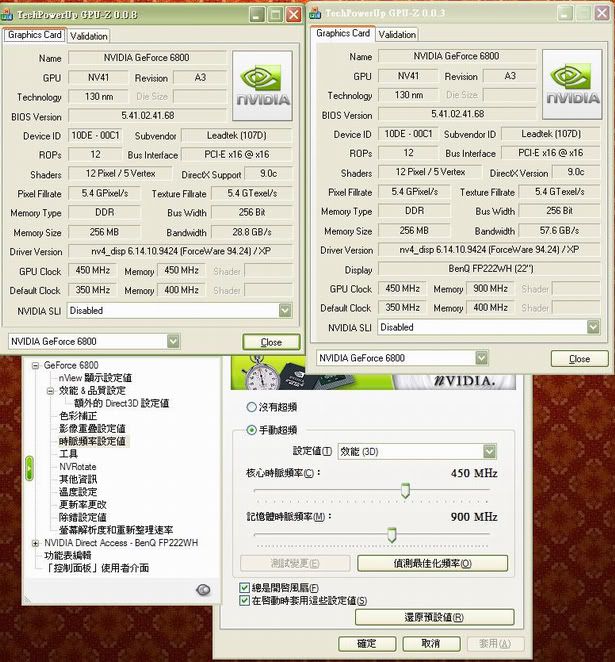
Task: Click left GPU-Z title bar app icon
Action: (x=7, y=15)
